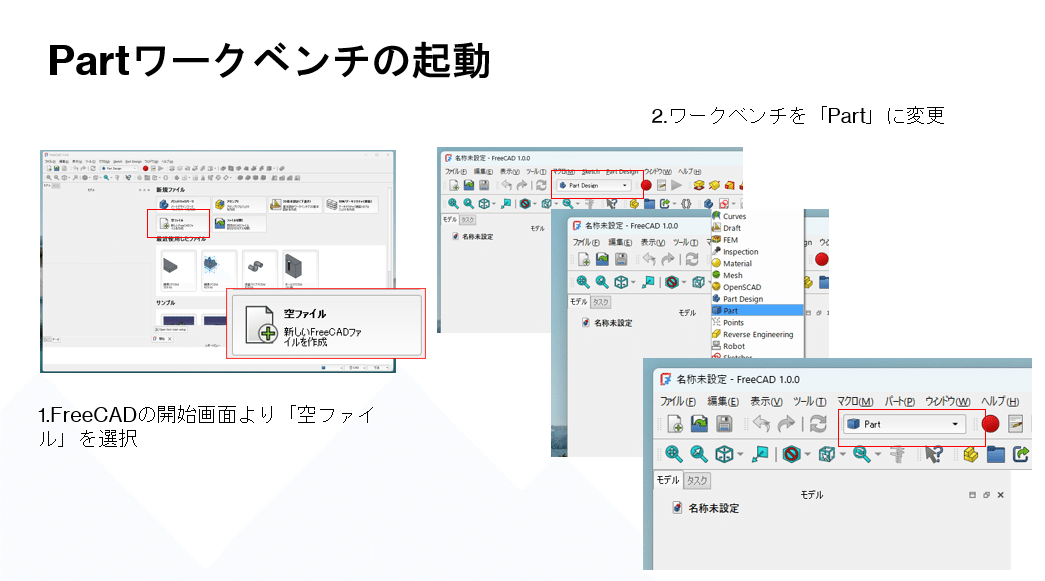Click Sync view icon in front Part window
Viewport: 1045px width, 581px height.
pyautogui.click(x=760, y=454)
